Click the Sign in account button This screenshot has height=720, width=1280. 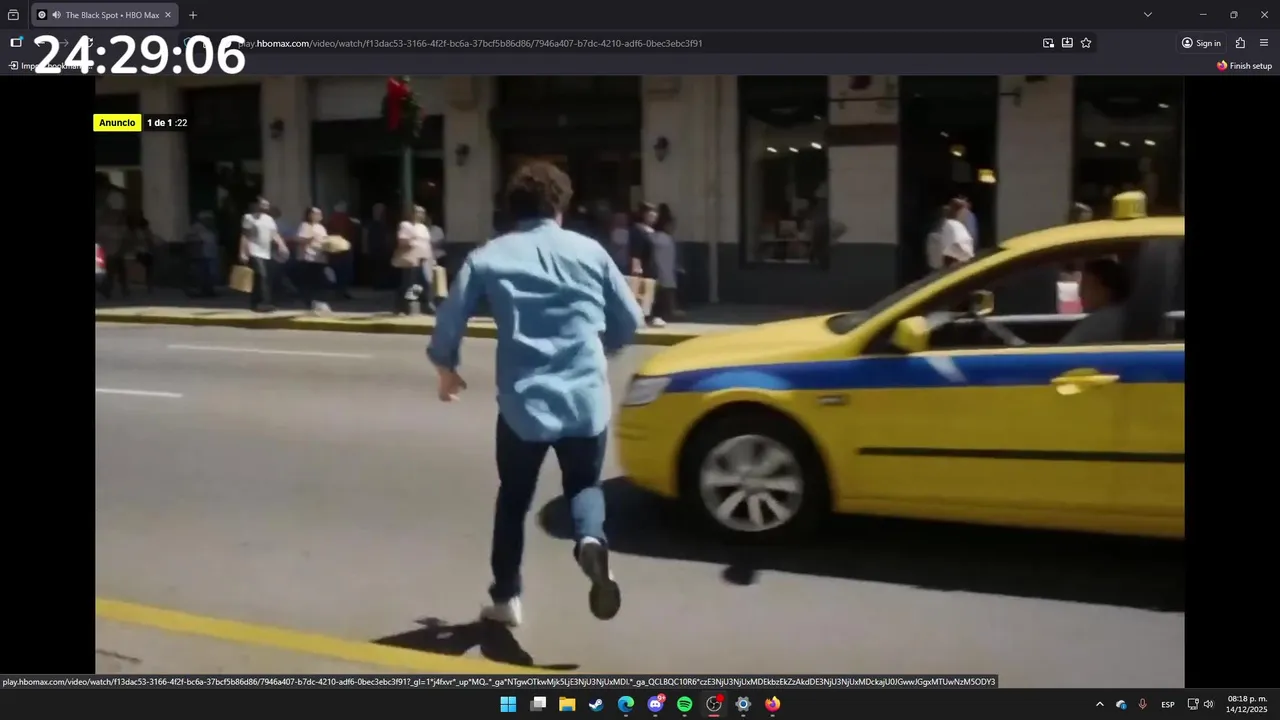point(1201,43)
